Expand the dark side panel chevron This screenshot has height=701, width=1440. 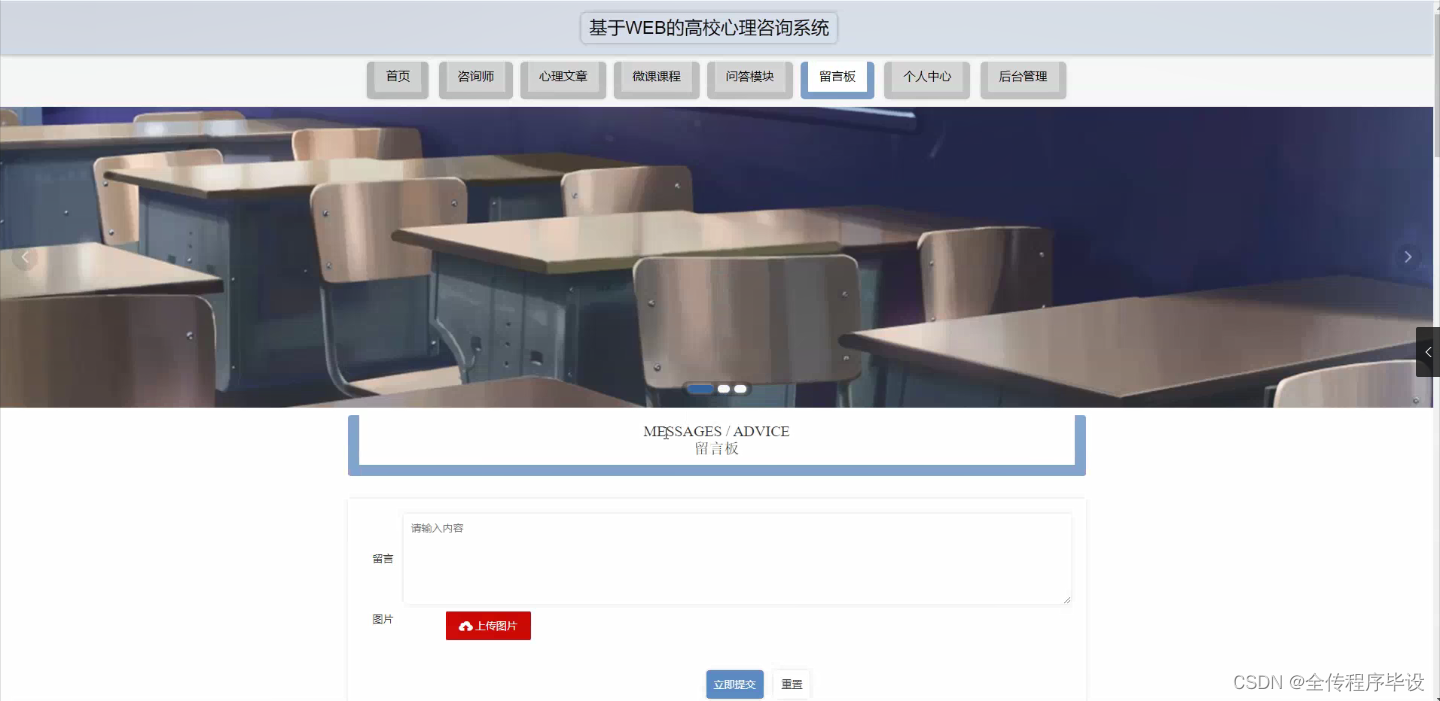pos(1428,352)
